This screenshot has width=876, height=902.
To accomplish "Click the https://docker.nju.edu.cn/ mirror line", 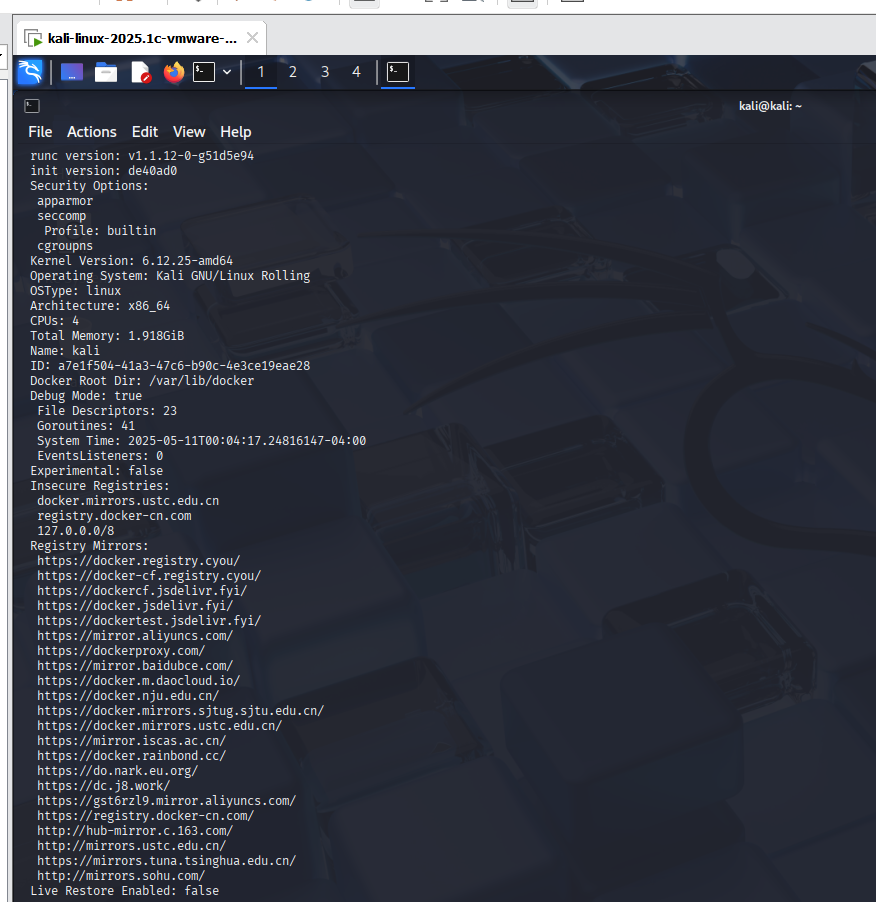I will coord(128,695).
